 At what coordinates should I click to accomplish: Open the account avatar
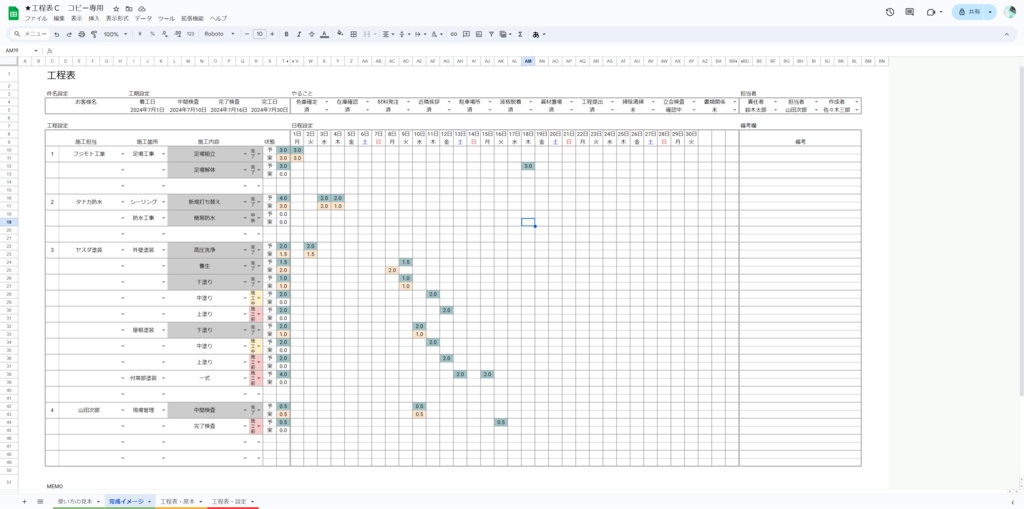(1010, 12)
